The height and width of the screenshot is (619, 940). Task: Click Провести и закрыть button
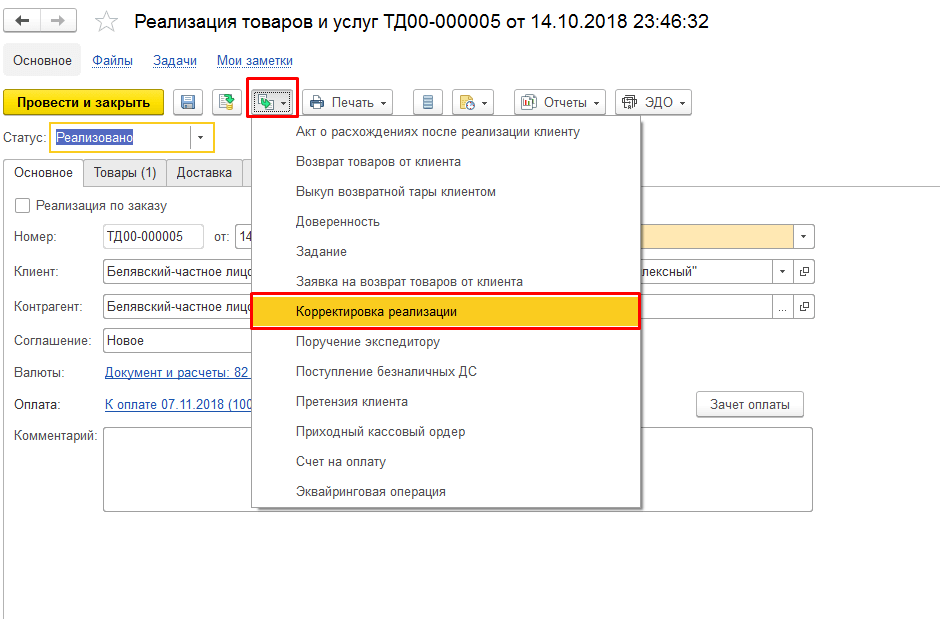pos(83,102)
